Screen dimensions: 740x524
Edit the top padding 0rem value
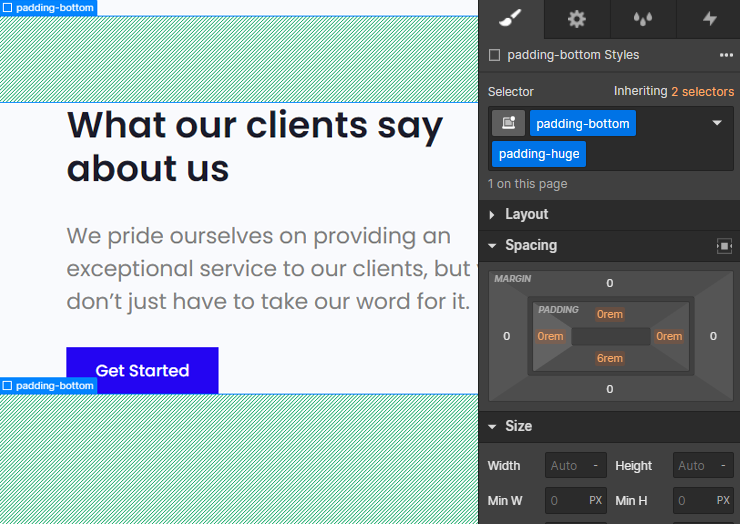[609, 314]
